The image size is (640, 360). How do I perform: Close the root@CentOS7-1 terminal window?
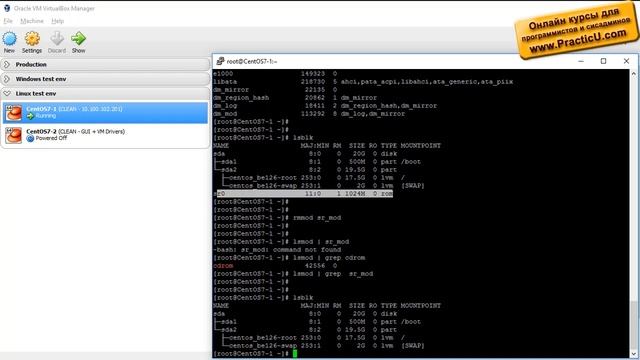coord(626,61)
